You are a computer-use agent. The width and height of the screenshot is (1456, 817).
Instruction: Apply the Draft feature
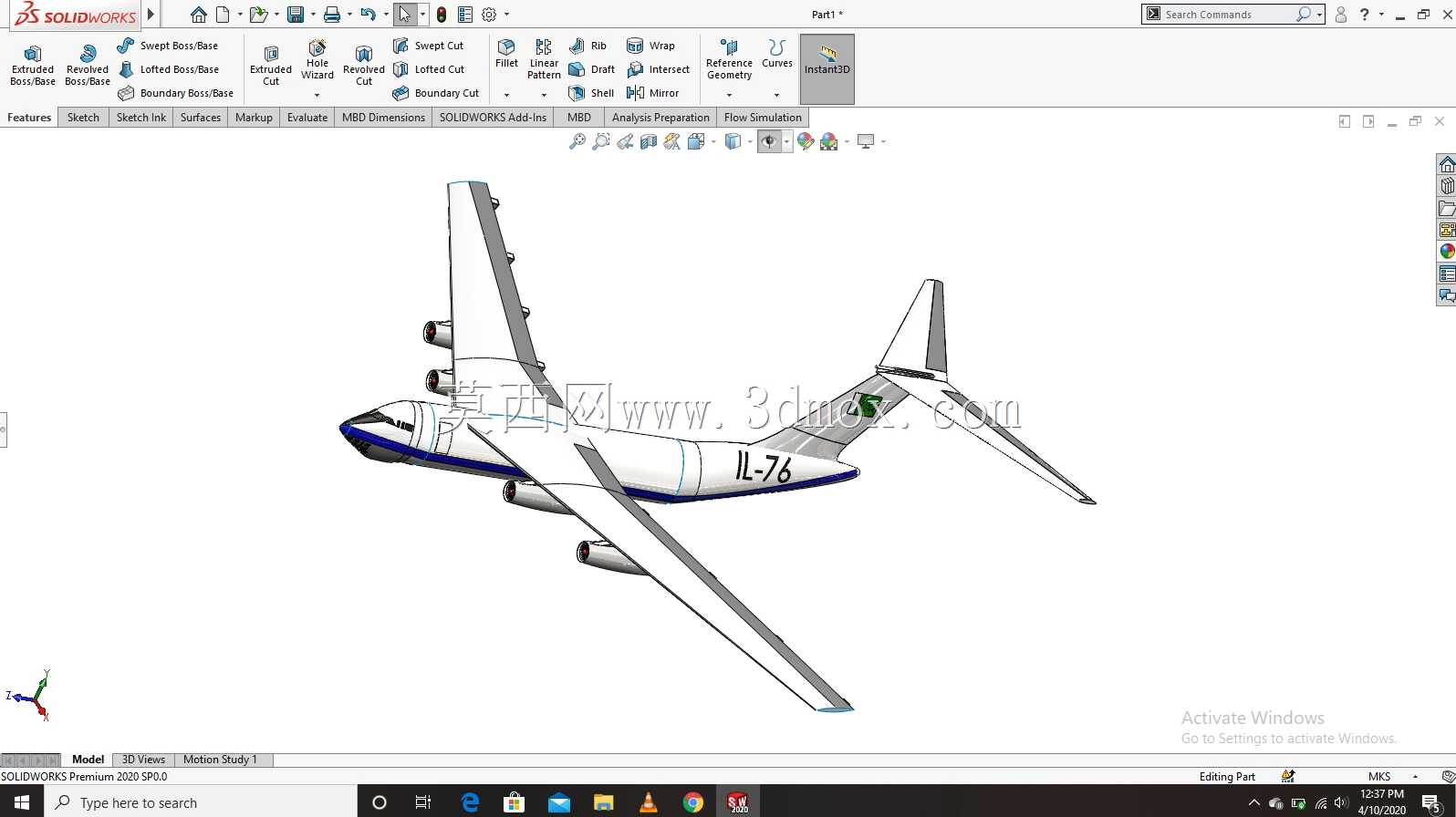click(x=591, y=69)
